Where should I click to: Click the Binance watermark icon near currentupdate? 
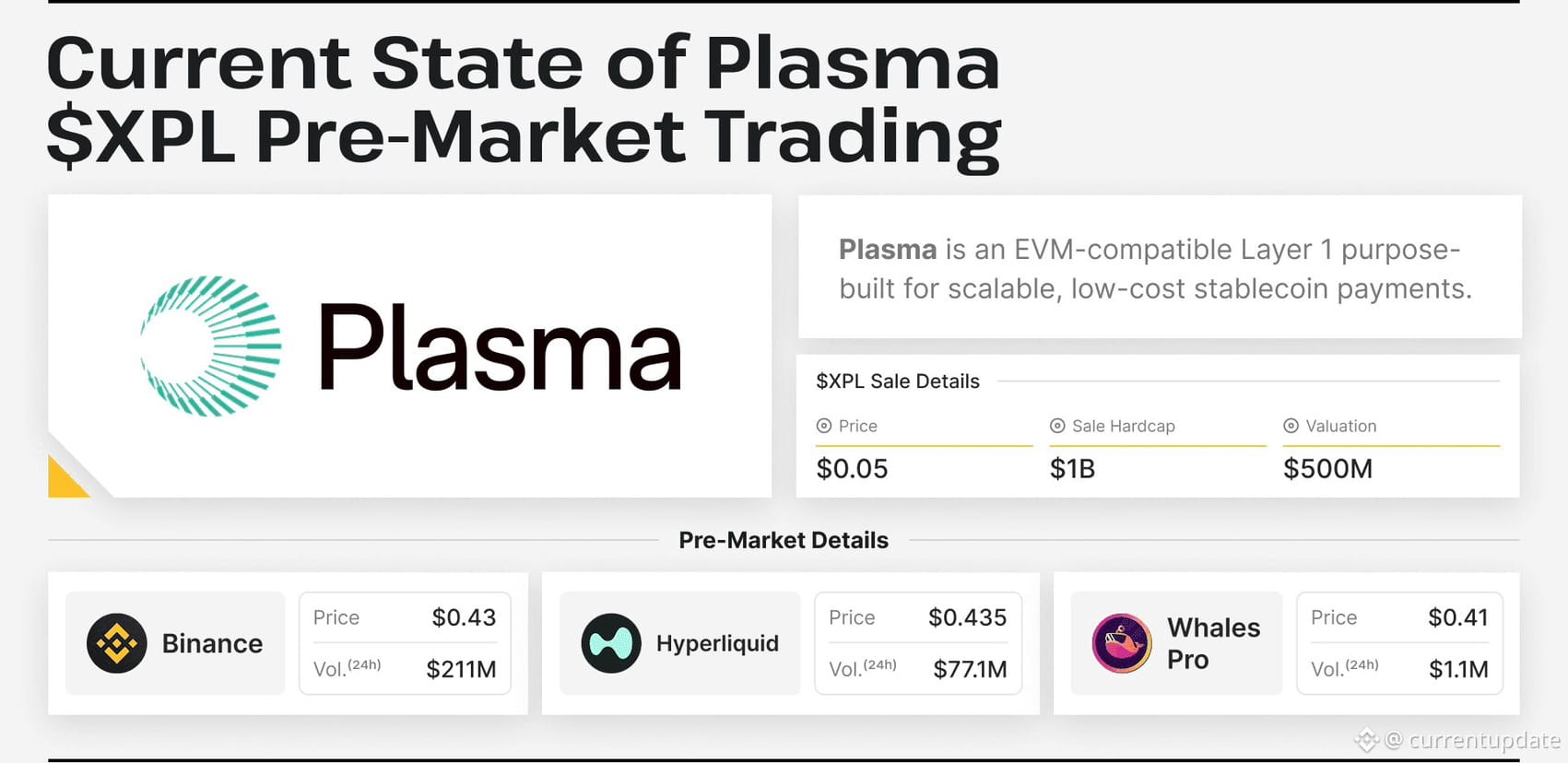pos(1367,739)
